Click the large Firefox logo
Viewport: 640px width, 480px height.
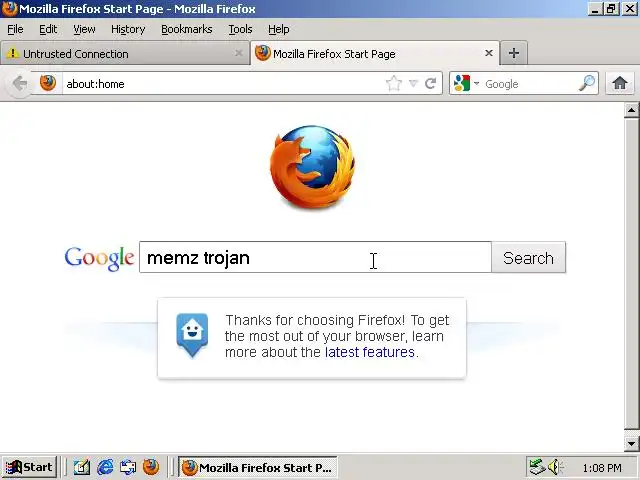click(x=312, y=167)
